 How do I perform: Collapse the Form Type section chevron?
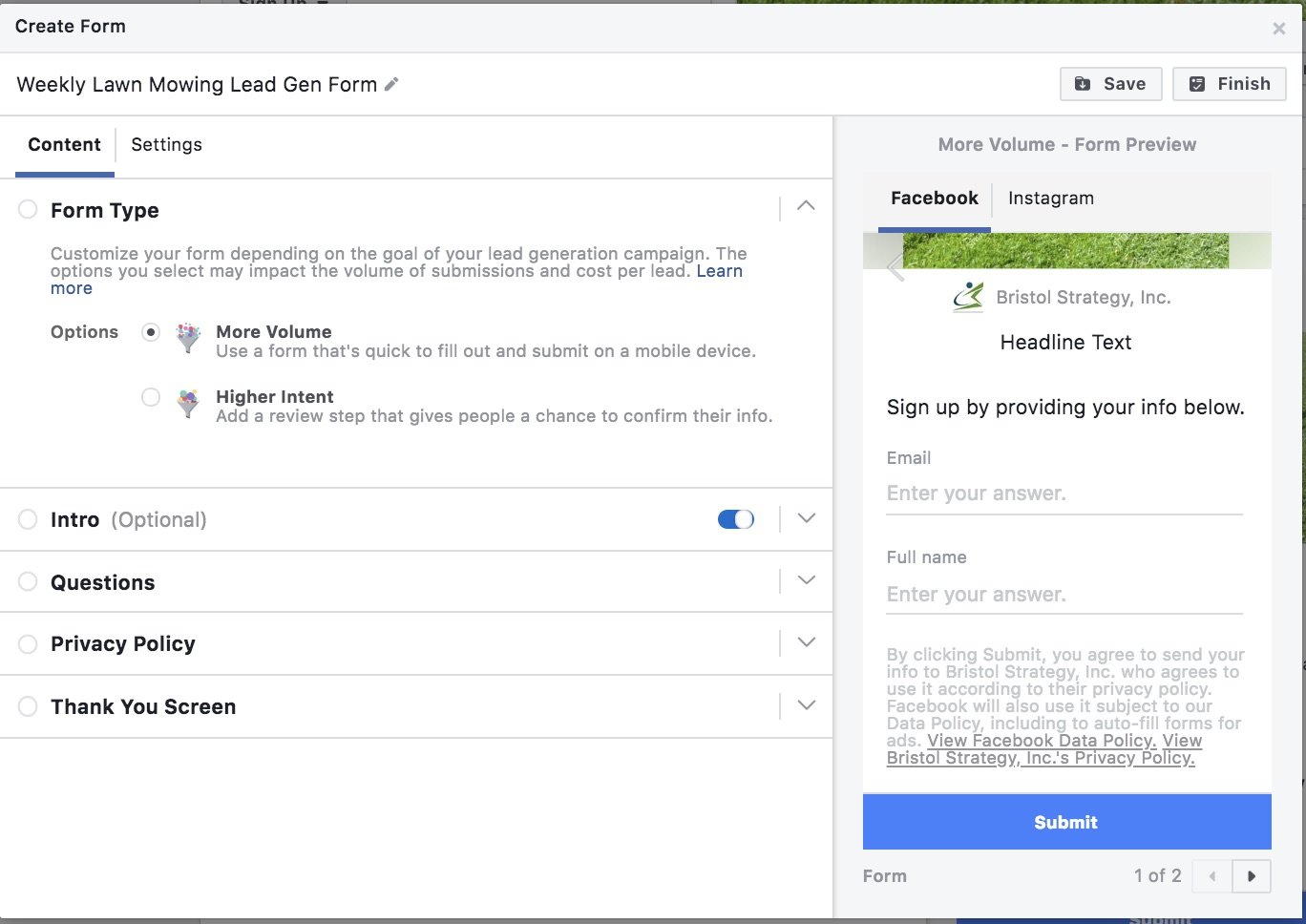tap(806, 206)
